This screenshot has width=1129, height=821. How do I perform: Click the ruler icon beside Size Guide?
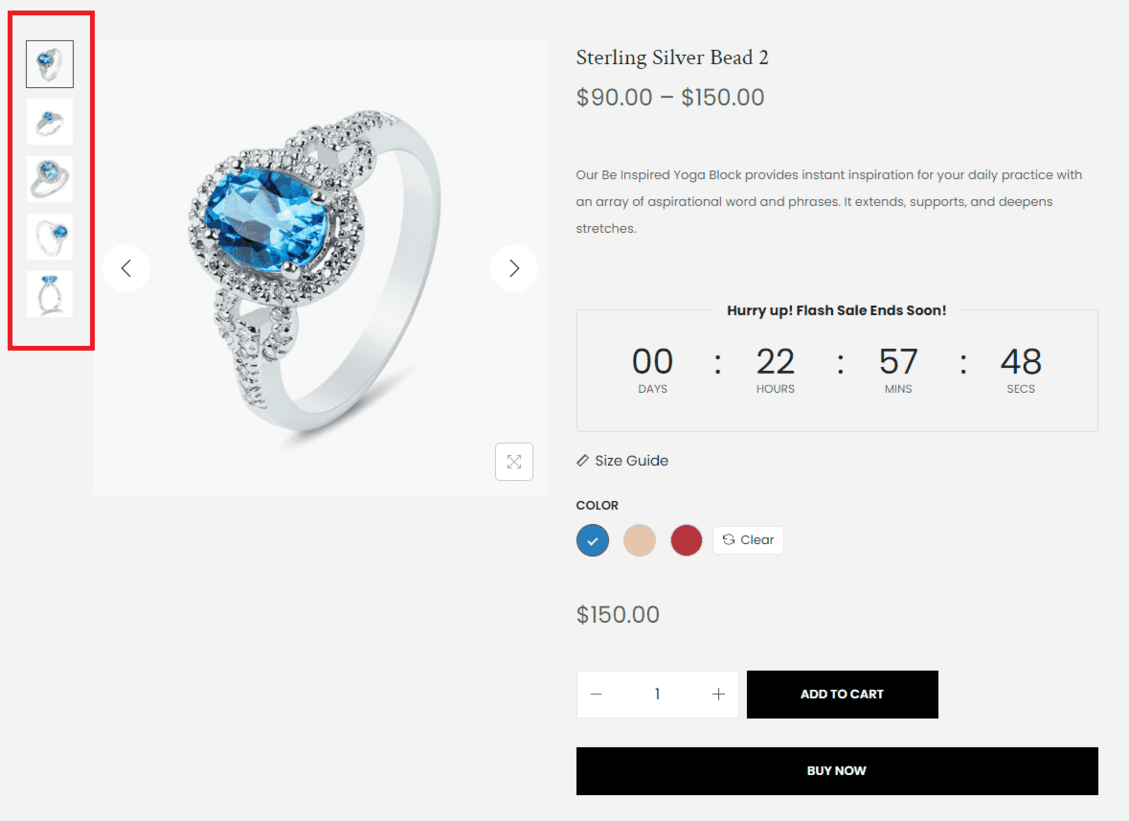click(x=583, y=461)
